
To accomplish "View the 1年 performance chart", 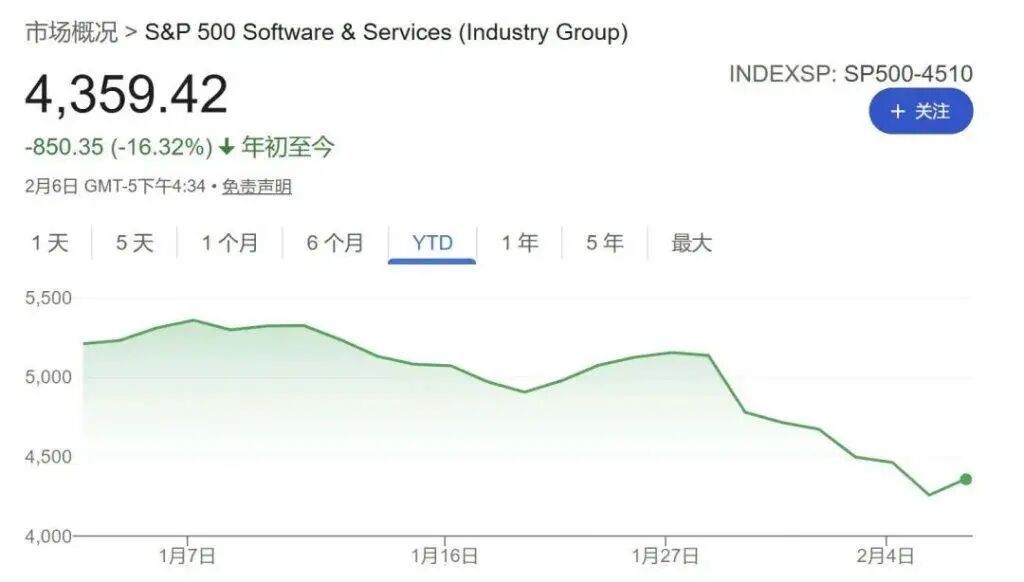I will (x=519, y=242).
